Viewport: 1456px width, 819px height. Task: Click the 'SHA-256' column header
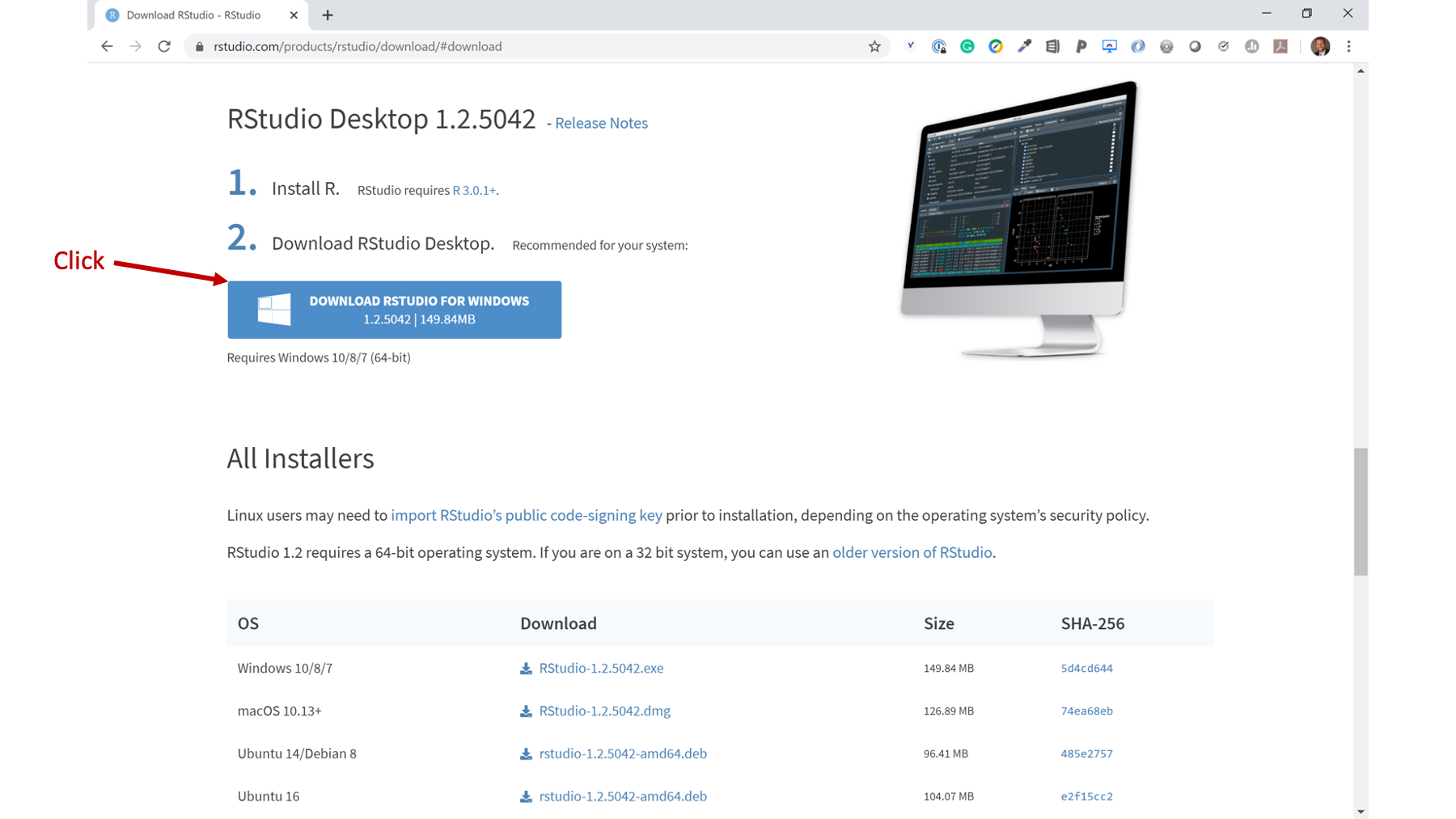click(x=1092, y=623)
